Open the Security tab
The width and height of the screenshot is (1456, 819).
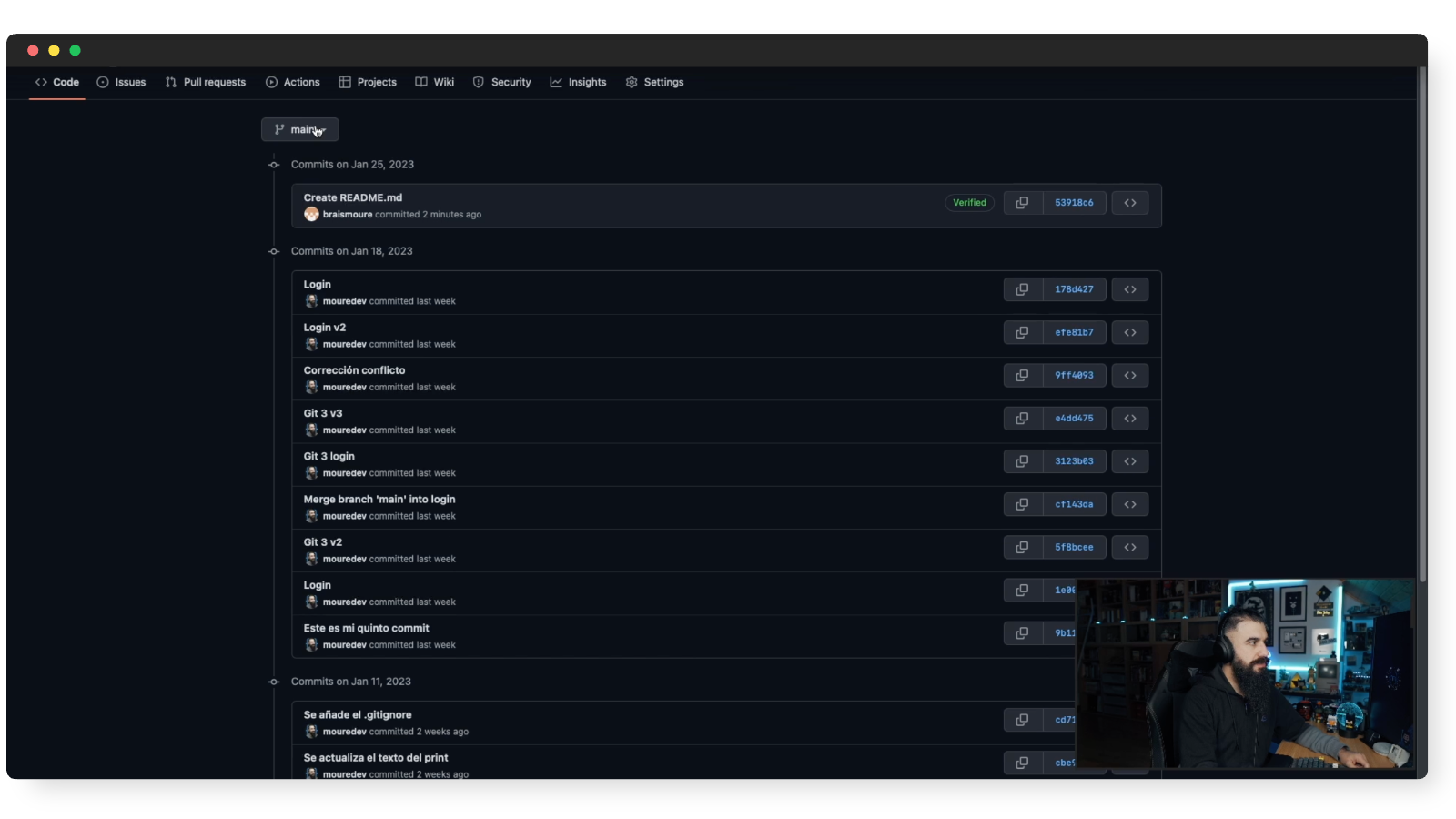(502, 82)
